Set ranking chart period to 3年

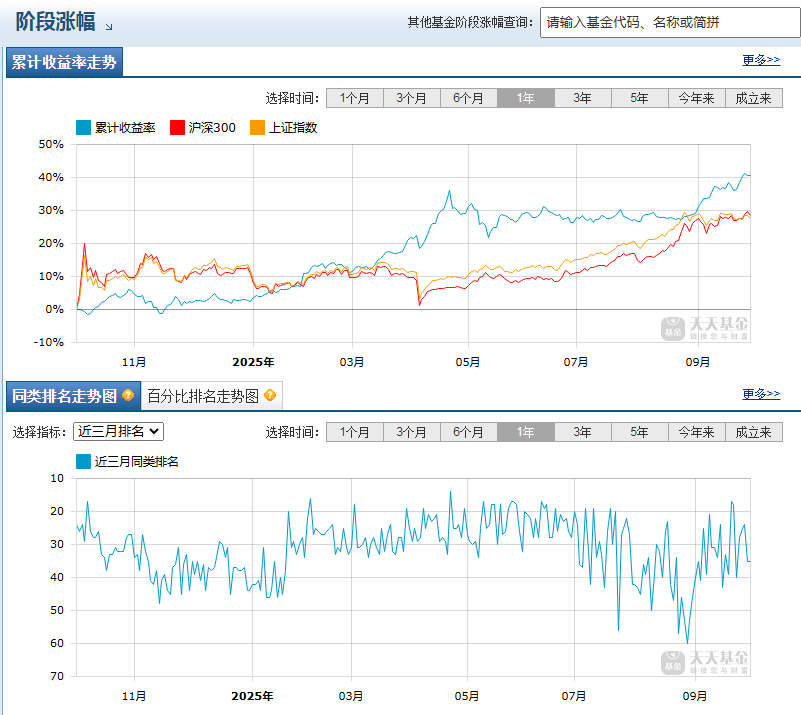pyautogui.click(x=583, y=432)
